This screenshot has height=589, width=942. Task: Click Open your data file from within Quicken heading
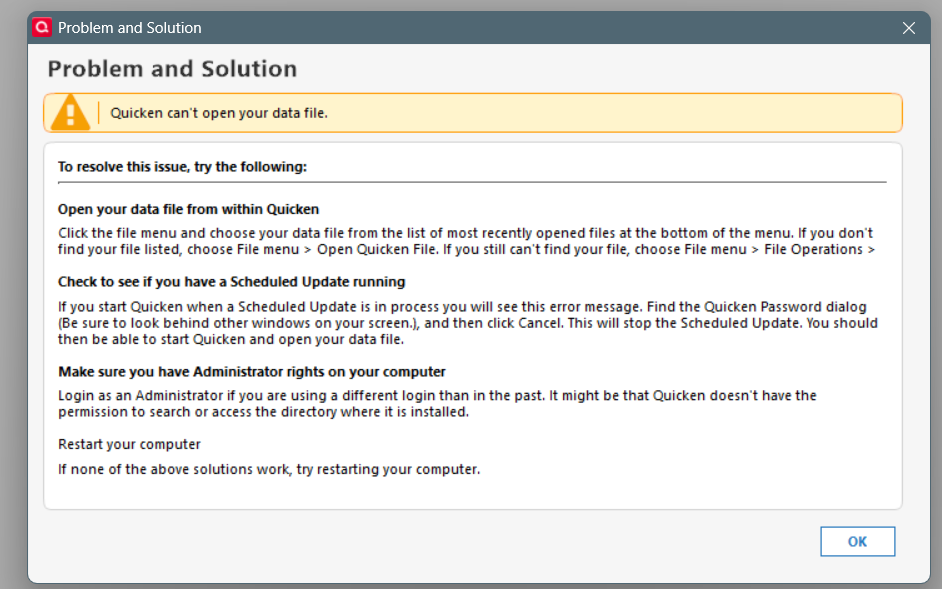pos(189,209)
